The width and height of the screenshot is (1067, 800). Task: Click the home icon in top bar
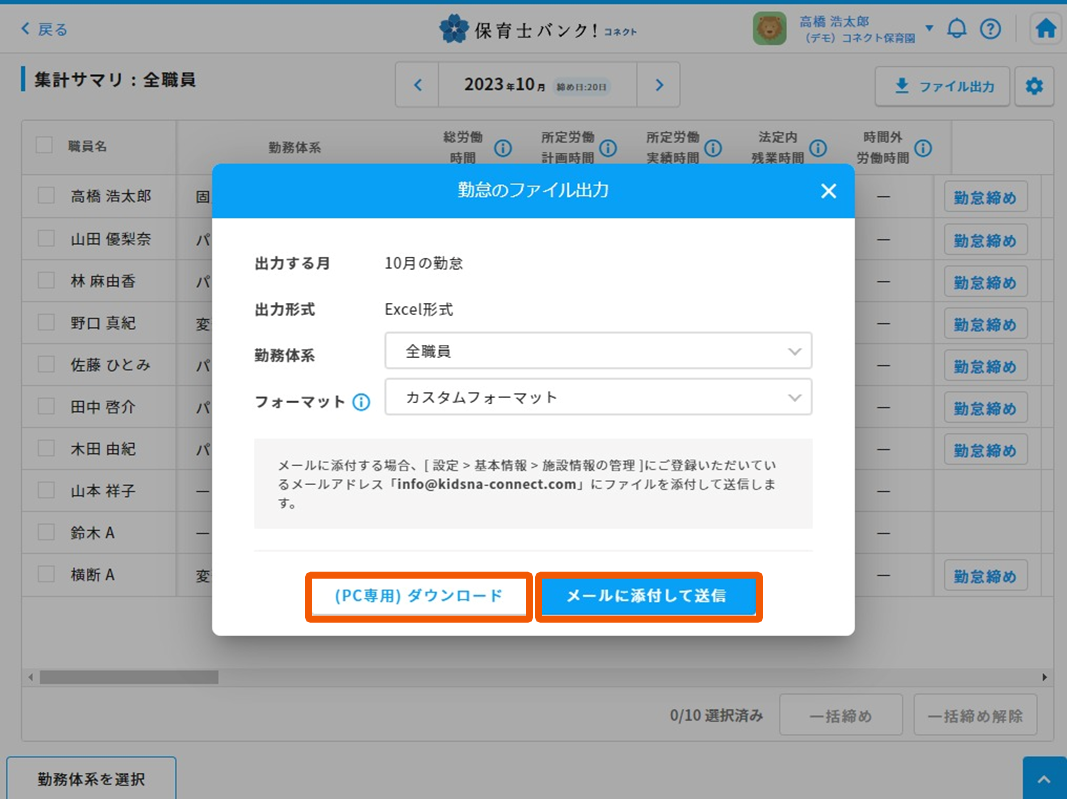[1046, 29]
